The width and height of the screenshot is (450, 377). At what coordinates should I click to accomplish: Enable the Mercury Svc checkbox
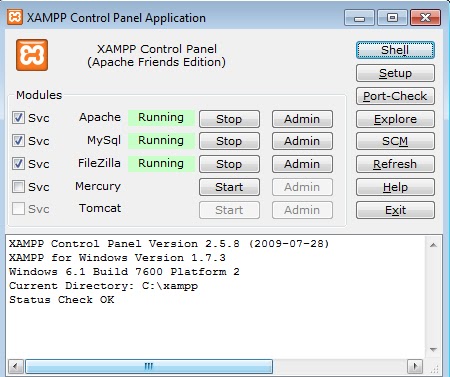(x=18, y=187)
